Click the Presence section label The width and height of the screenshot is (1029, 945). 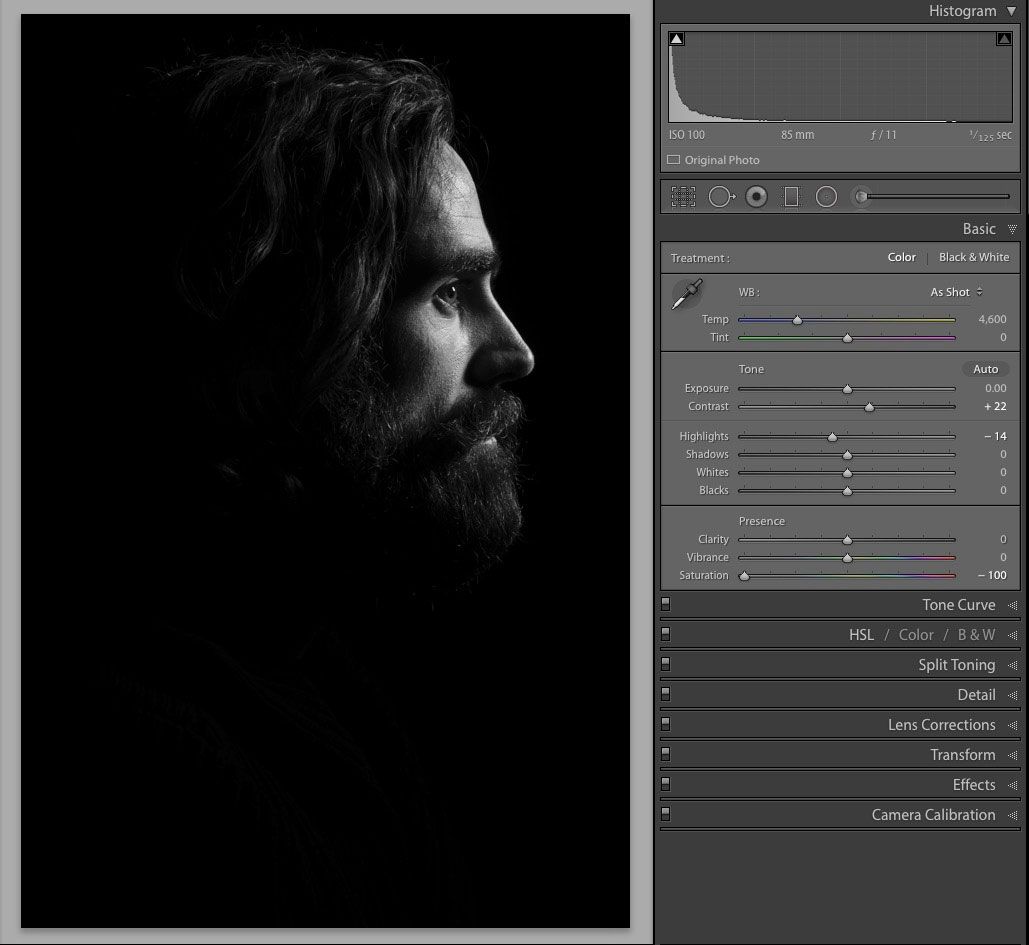click(x=761, y=520)
